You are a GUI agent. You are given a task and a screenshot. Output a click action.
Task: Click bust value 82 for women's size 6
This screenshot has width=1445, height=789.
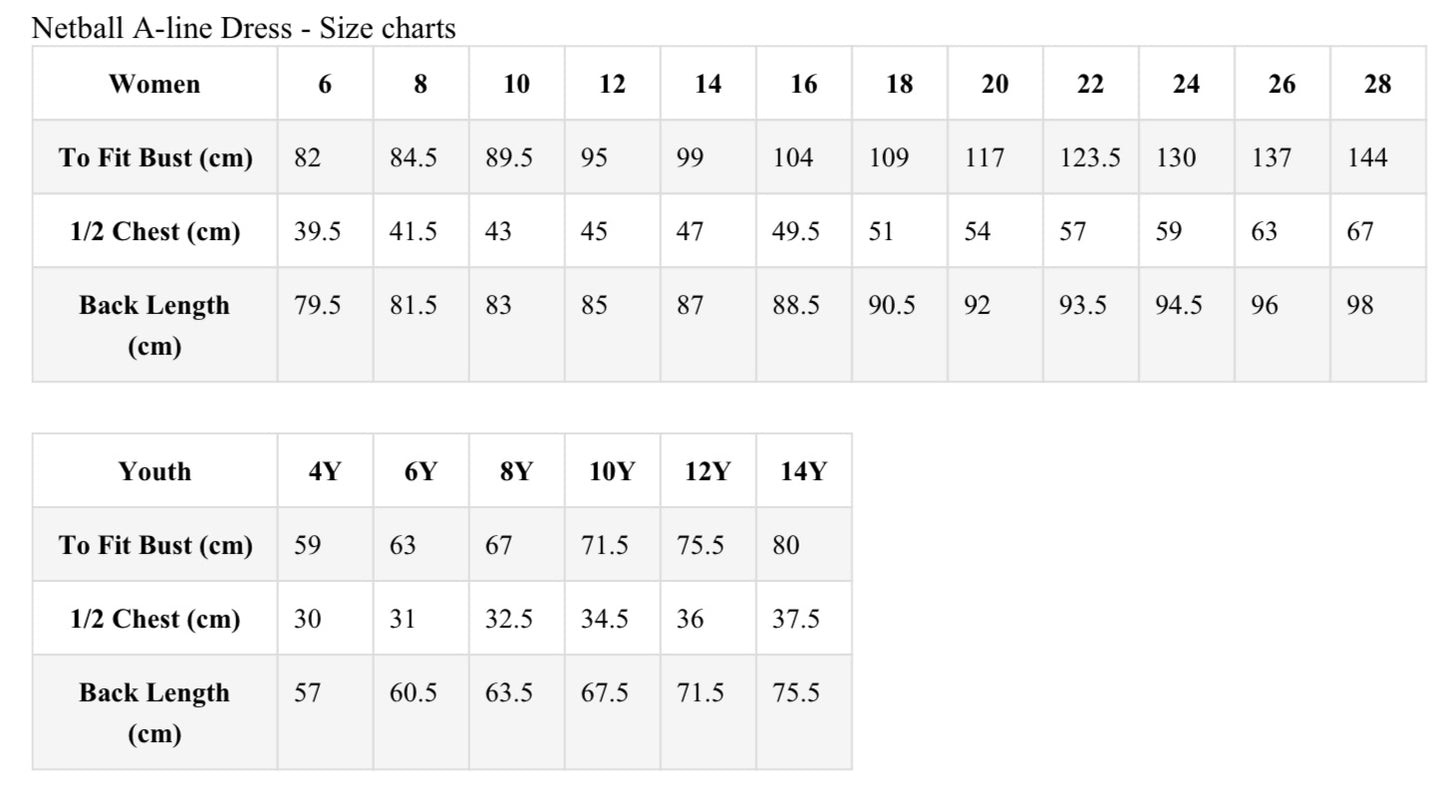point(308,158)
